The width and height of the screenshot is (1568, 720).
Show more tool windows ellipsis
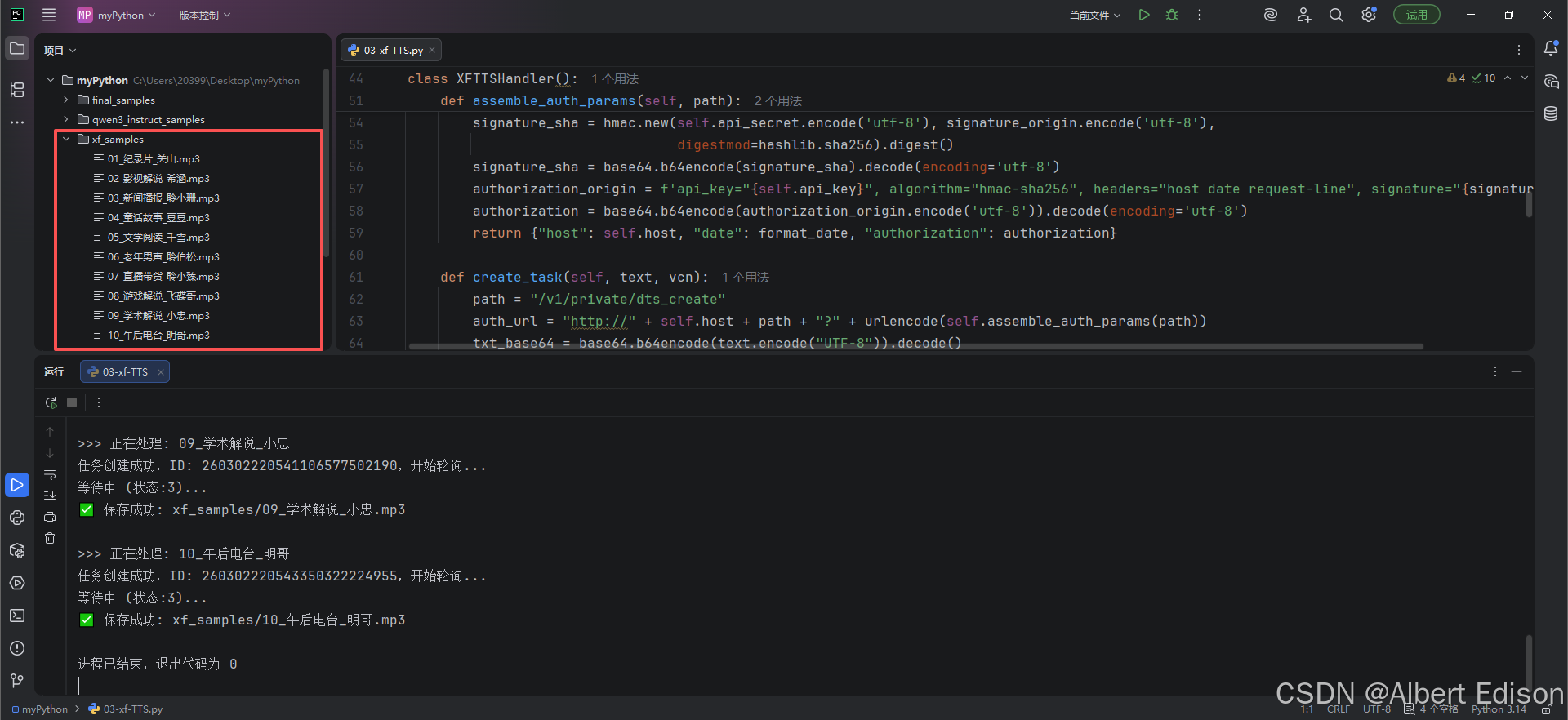[16, 122]
